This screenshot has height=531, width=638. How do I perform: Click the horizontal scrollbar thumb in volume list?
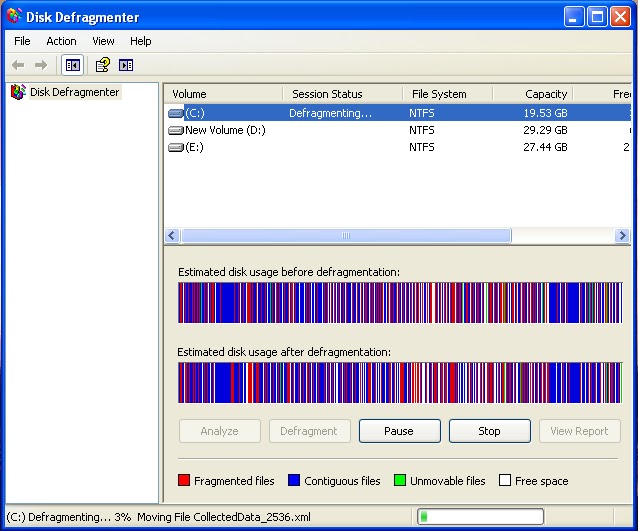[346, 236]
